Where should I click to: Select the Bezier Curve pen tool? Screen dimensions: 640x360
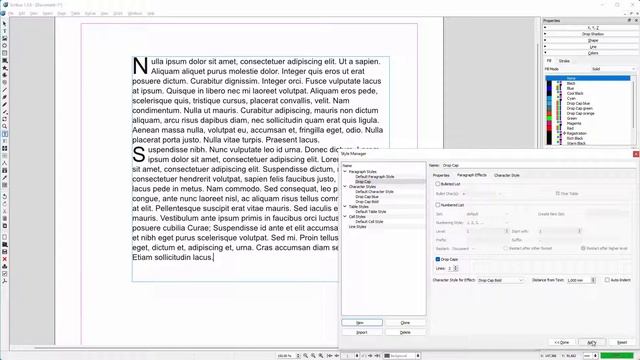(4, 97)
